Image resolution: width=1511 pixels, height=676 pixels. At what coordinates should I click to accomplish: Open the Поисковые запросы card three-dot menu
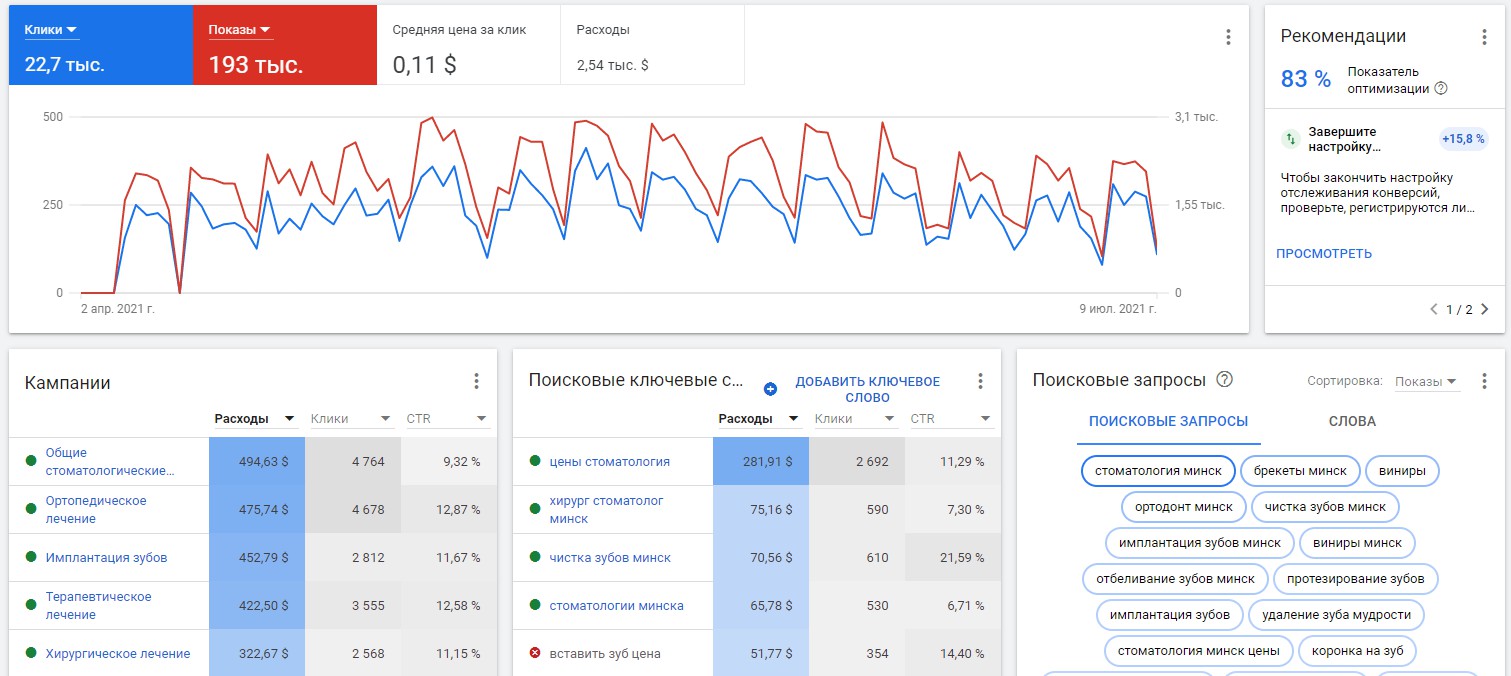coord(1484,381)
